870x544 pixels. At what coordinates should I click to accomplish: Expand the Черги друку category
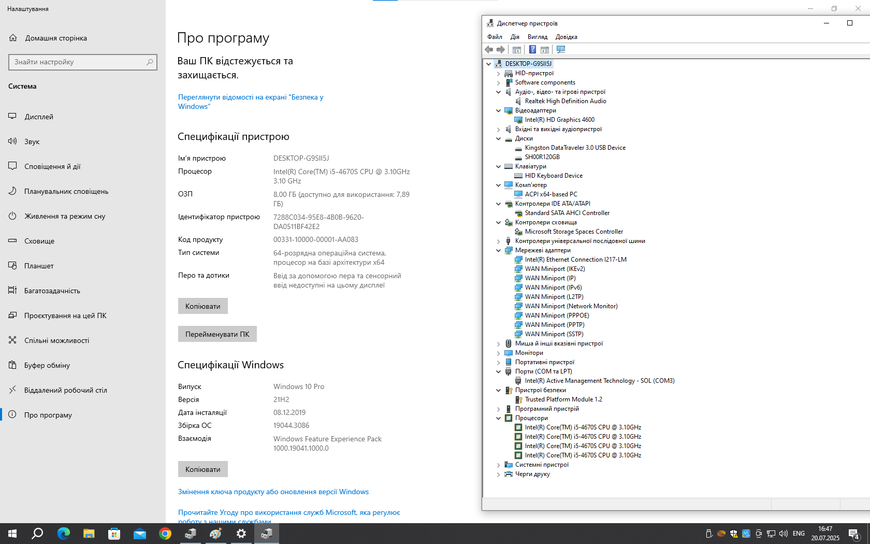(498, 474)
